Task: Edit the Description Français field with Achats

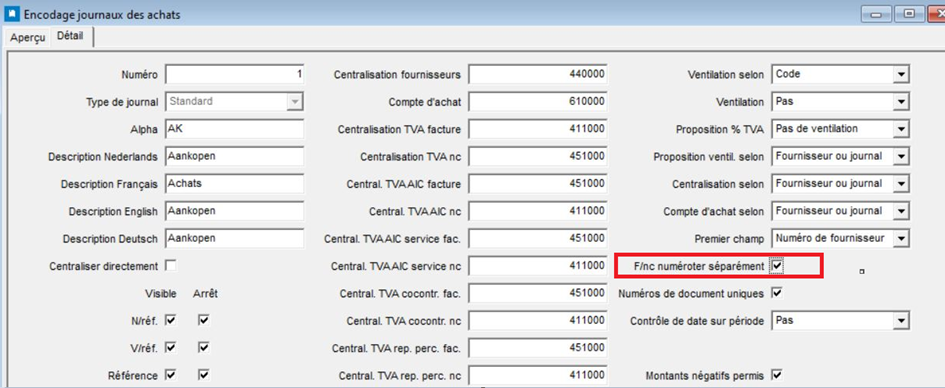Action: tap(234, 184)
